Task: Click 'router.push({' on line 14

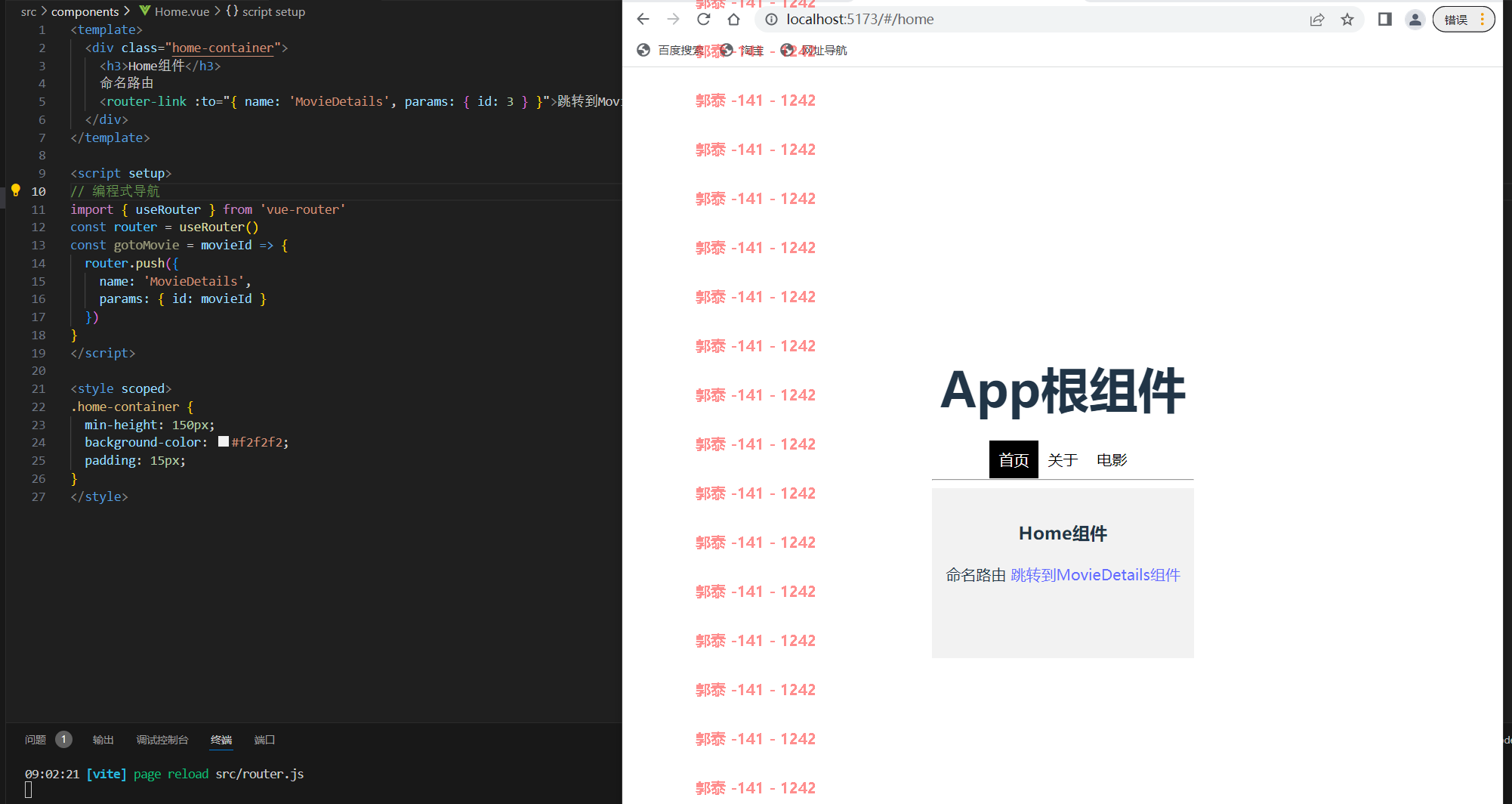Action: 131,263
